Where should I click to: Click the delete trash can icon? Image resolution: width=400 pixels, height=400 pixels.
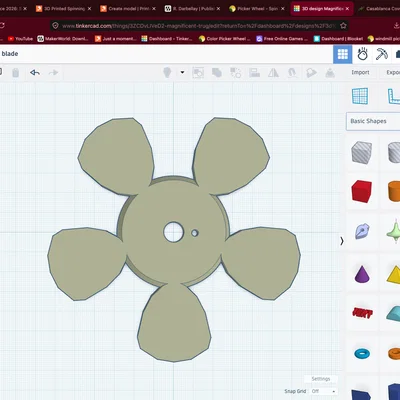click(16, 72)
